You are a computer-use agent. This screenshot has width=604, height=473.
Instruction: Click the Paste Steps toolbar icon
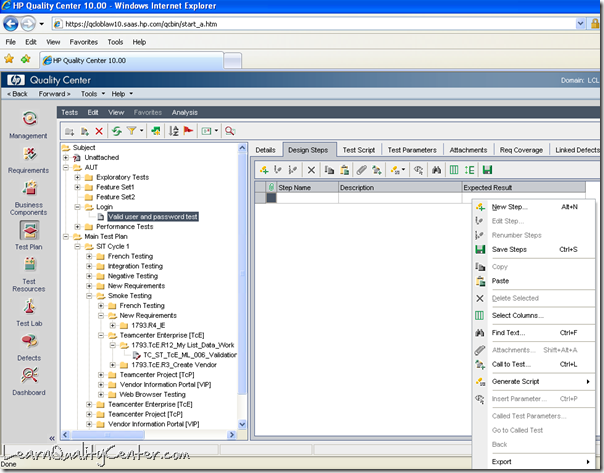point(345,170)
